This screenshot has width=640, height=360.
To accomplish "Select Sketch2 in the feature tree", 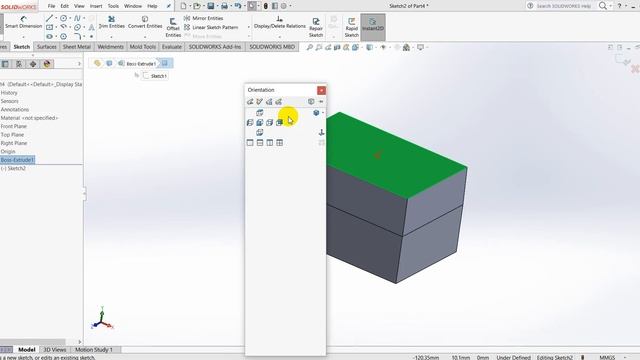I will pos(14,168).
